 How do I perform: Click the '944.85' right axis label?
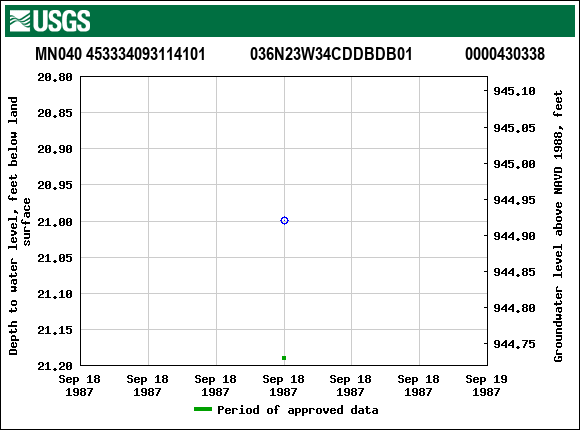coord(515,272)
